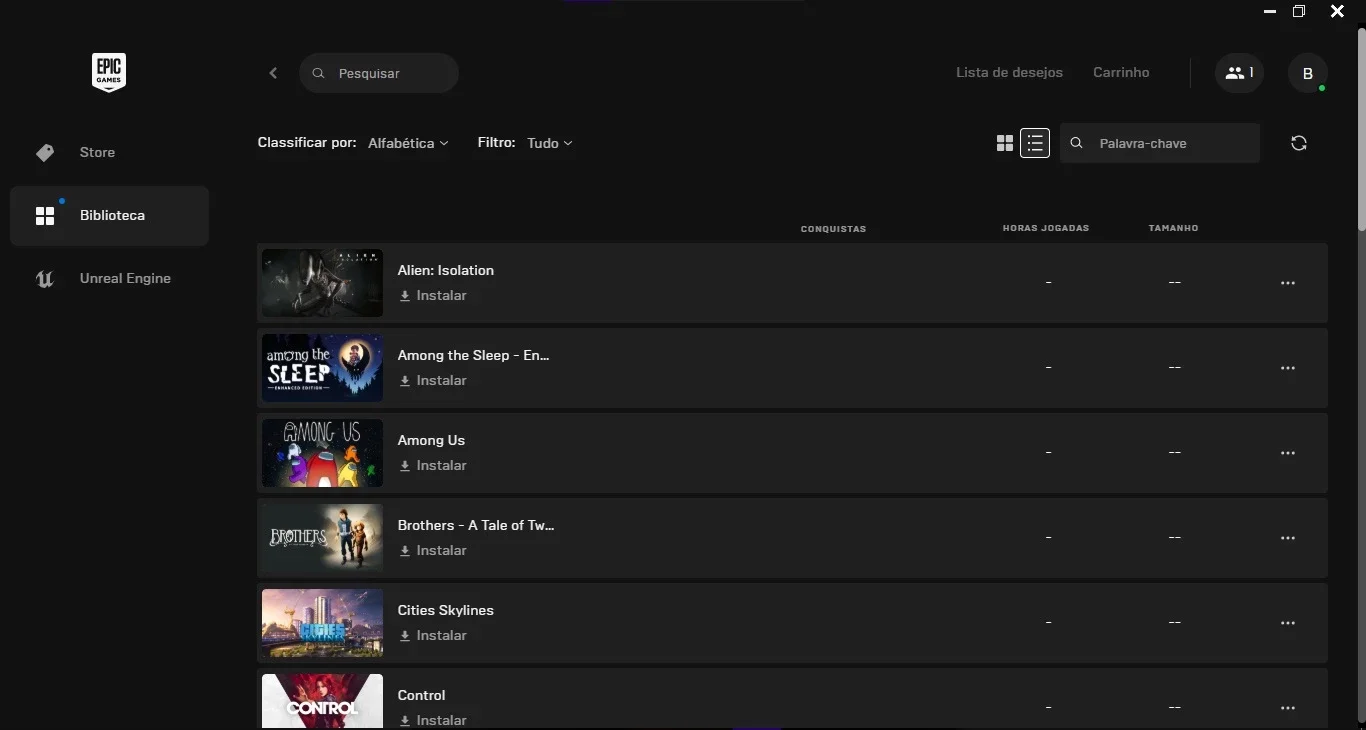The height and width of the screenshot is (730, 1366).
Task: Close the Epic Games launcher window
Action: pyautogui.click(x=1337, y=12)
